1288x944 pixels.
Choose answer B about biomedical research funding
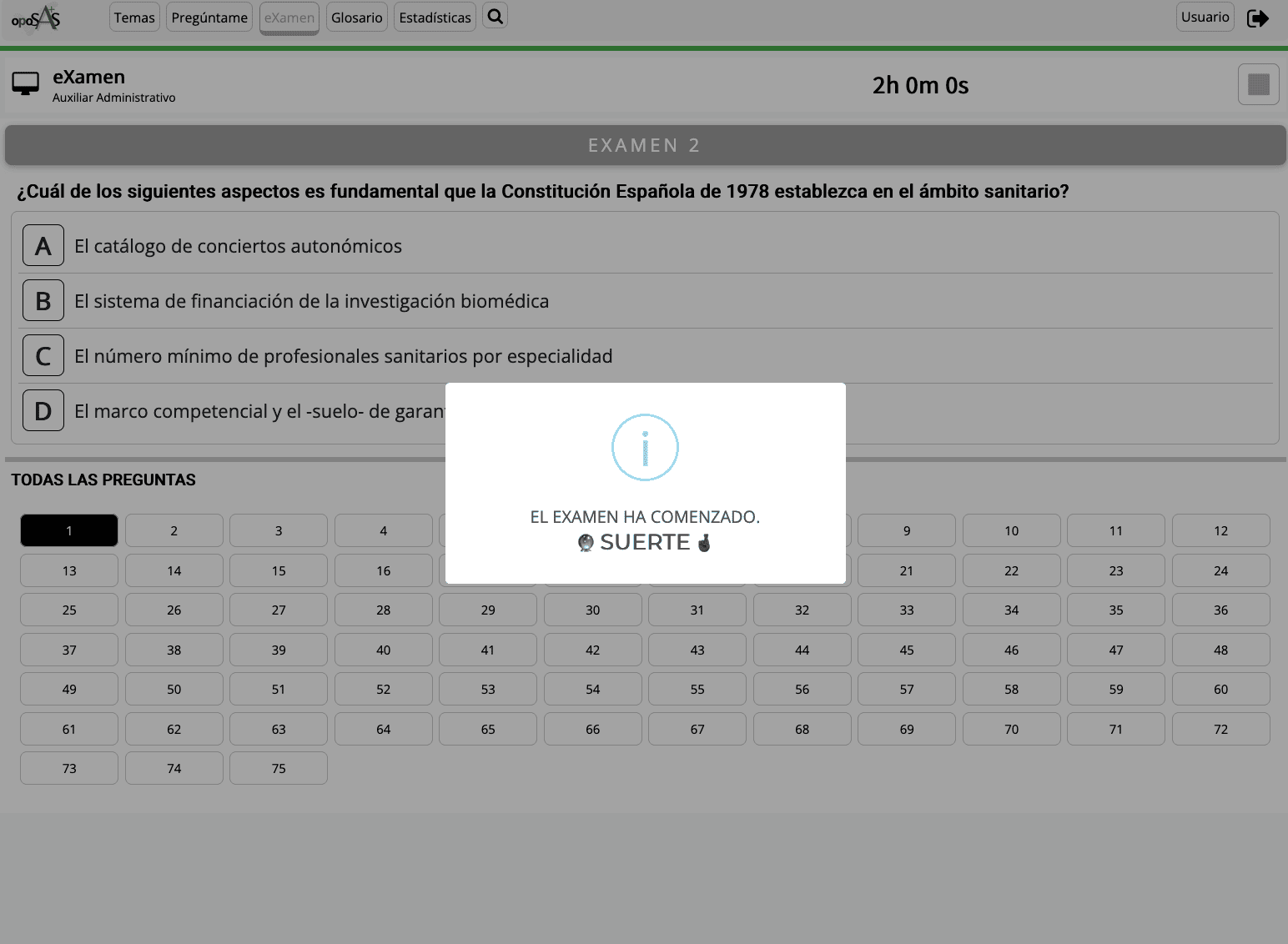311,301
